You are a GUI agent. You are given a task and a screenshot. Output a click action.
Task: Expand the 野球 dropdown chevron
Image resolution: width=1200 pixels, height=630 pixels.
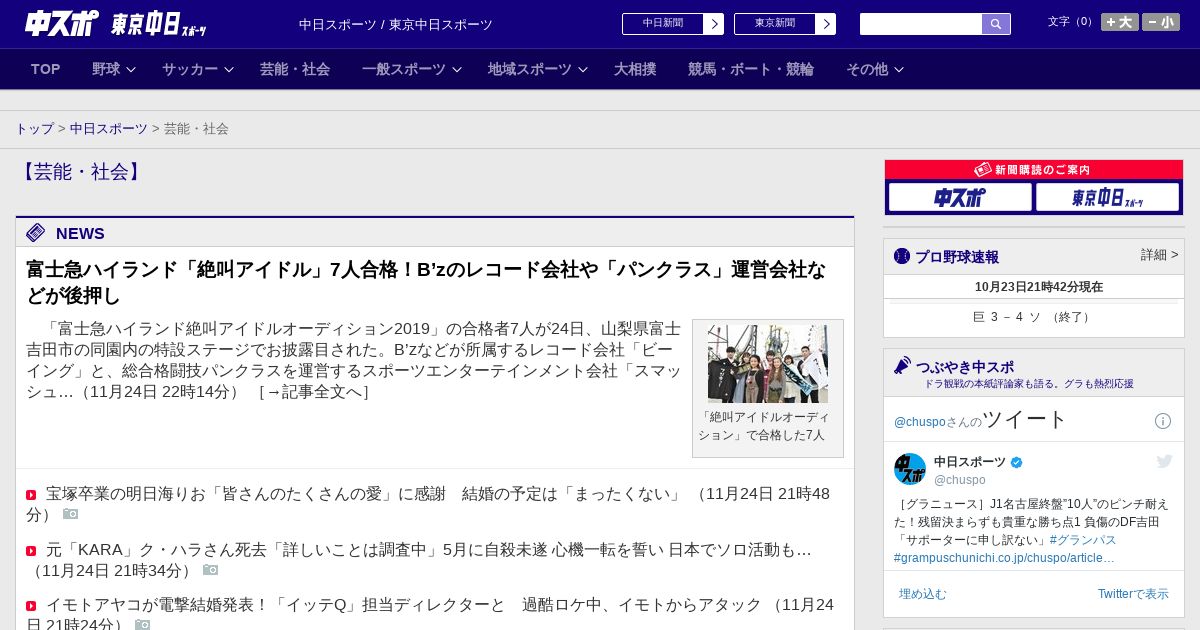click(131, 70)
